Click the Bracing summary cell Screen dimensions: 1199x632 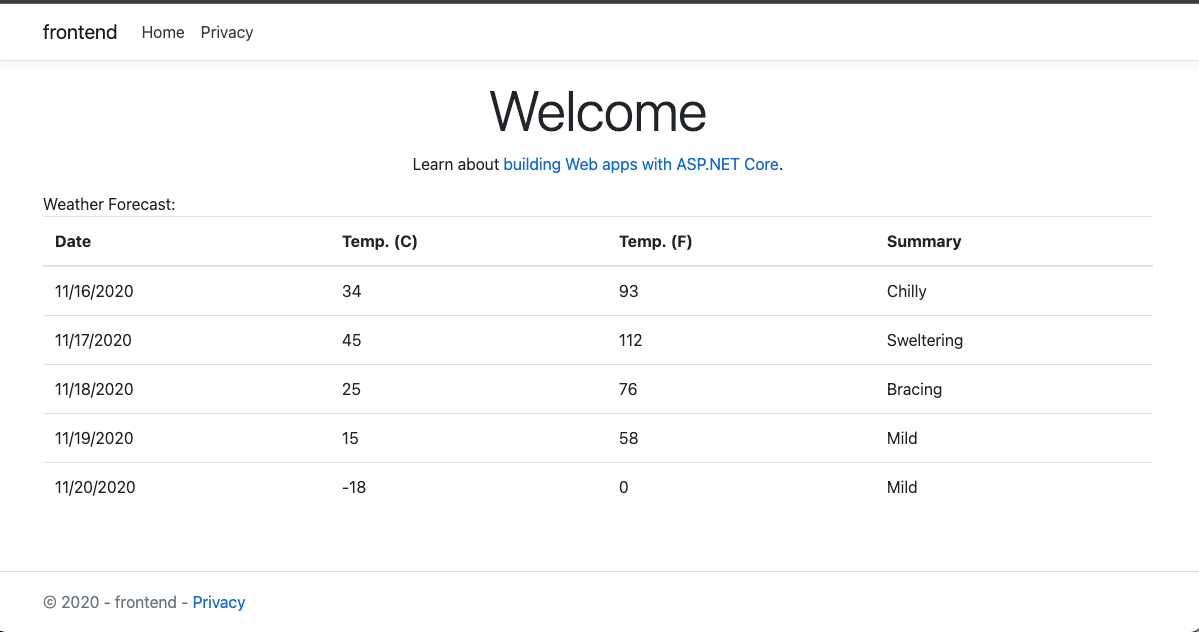[914, 389]
